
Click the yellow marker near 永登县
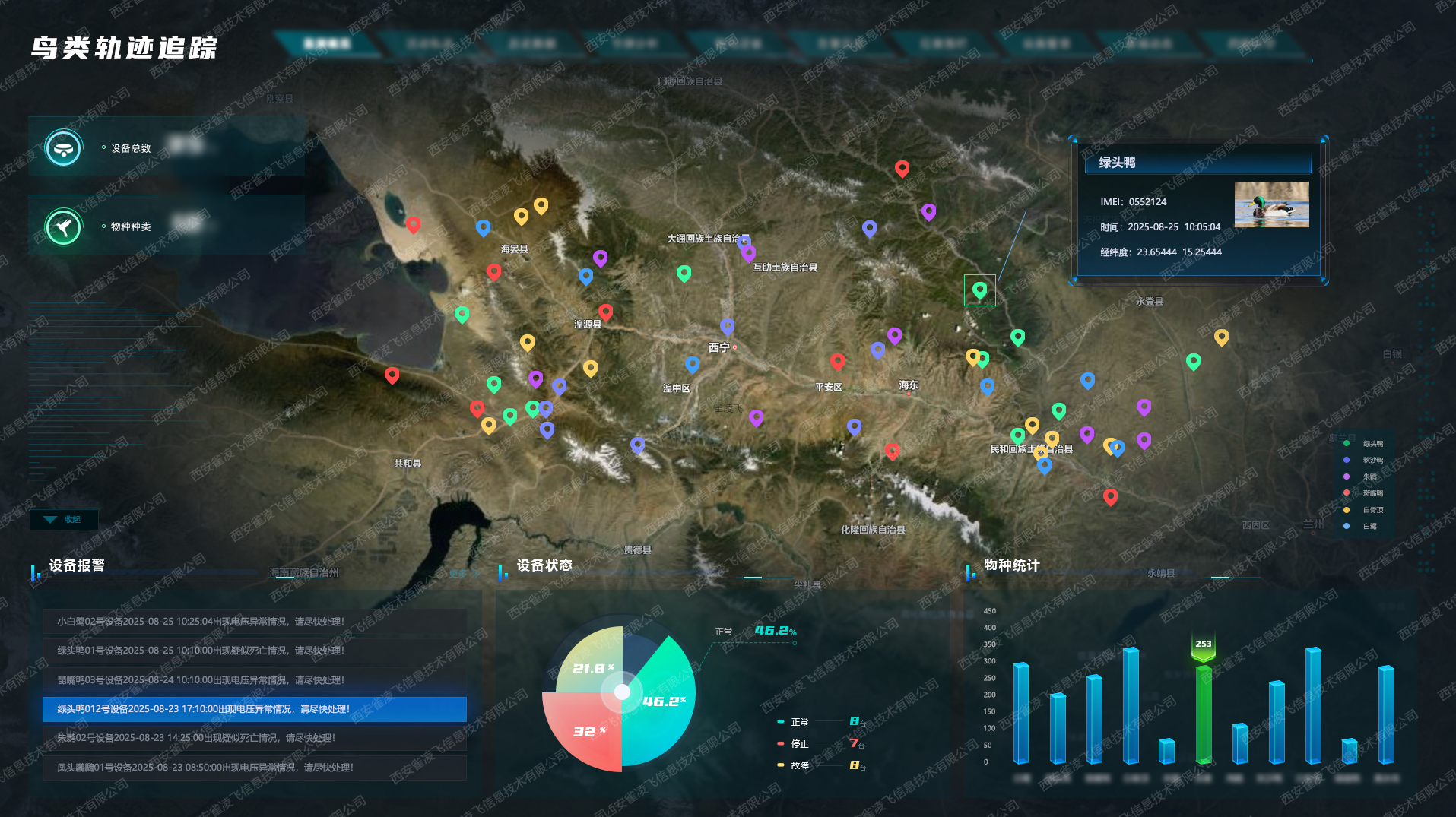coord(1221,337)
